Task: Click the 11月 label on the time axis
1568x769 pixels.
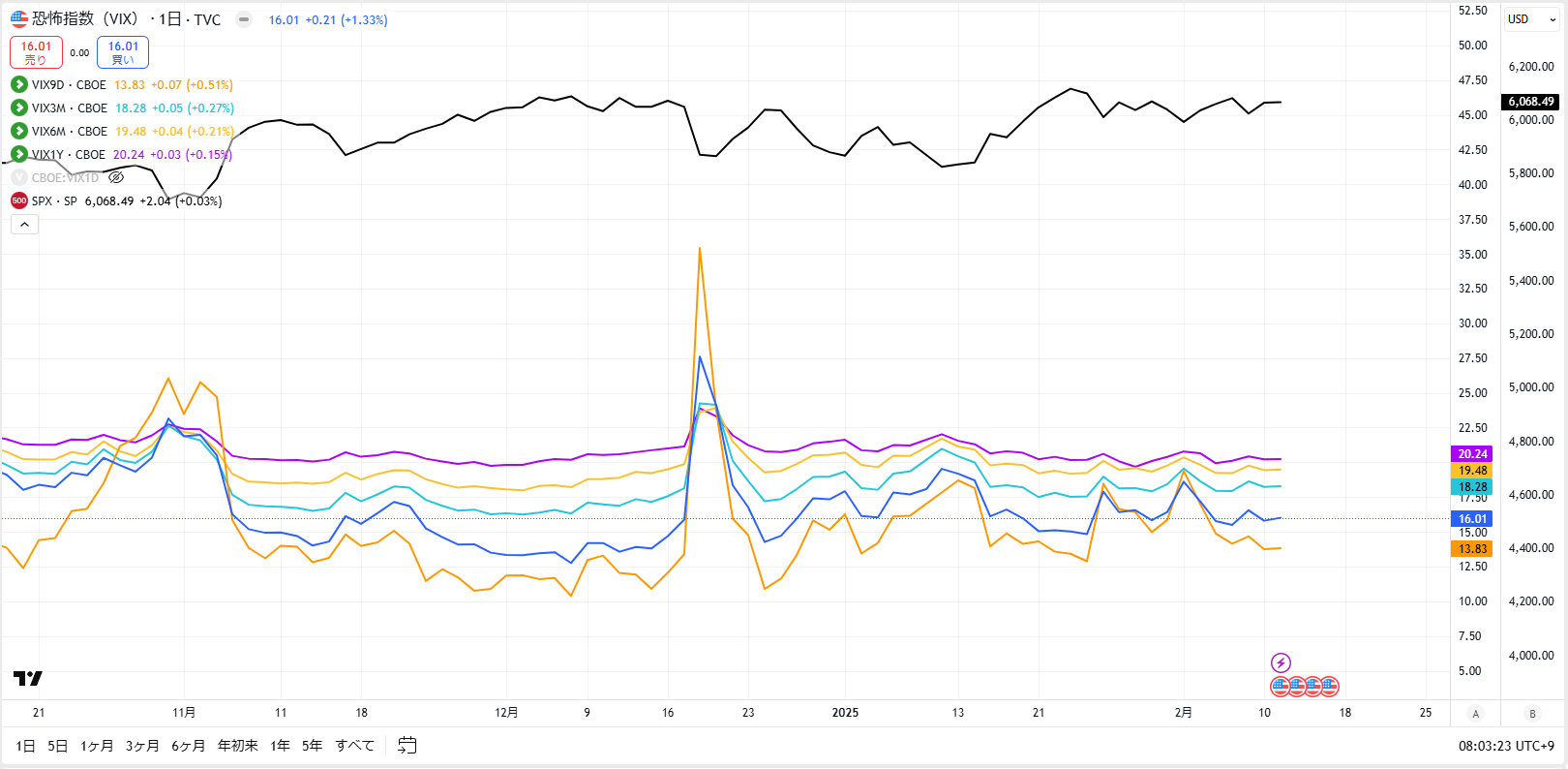Action: (x=184, y=713)
